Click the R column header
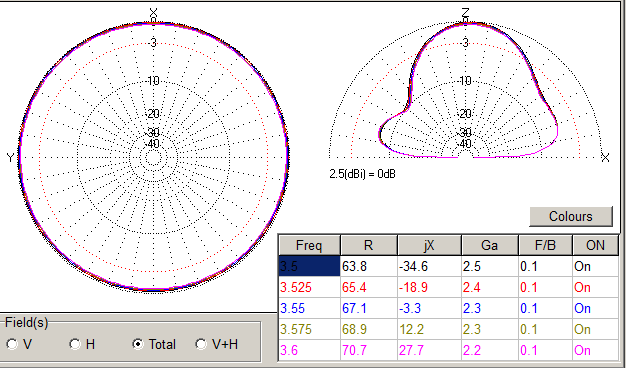The width and height of the screenshot is (626, 368). [x=369, y=245]
